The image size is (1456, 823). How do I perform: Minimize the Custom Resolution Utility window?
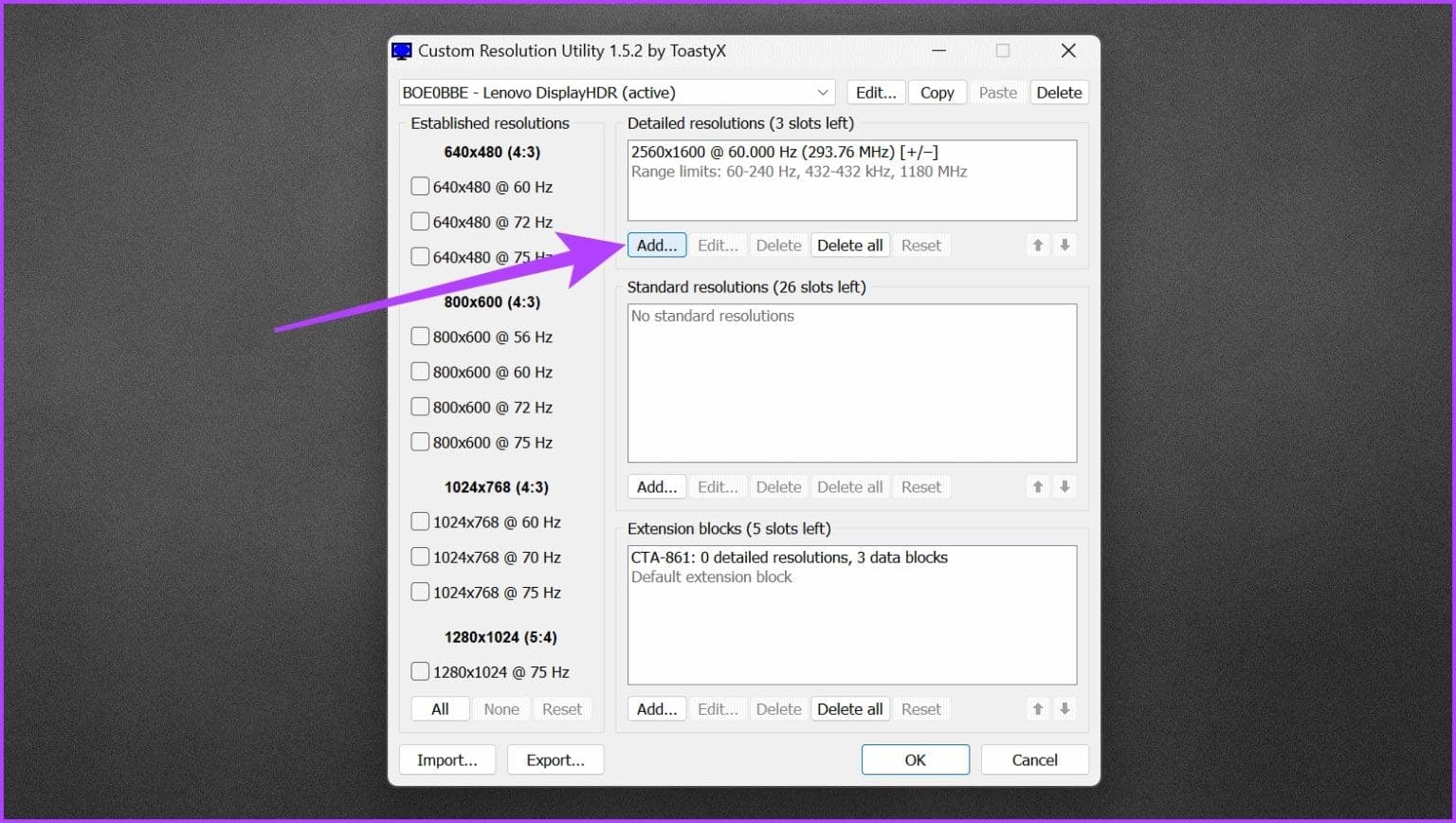tap(938, 51)
